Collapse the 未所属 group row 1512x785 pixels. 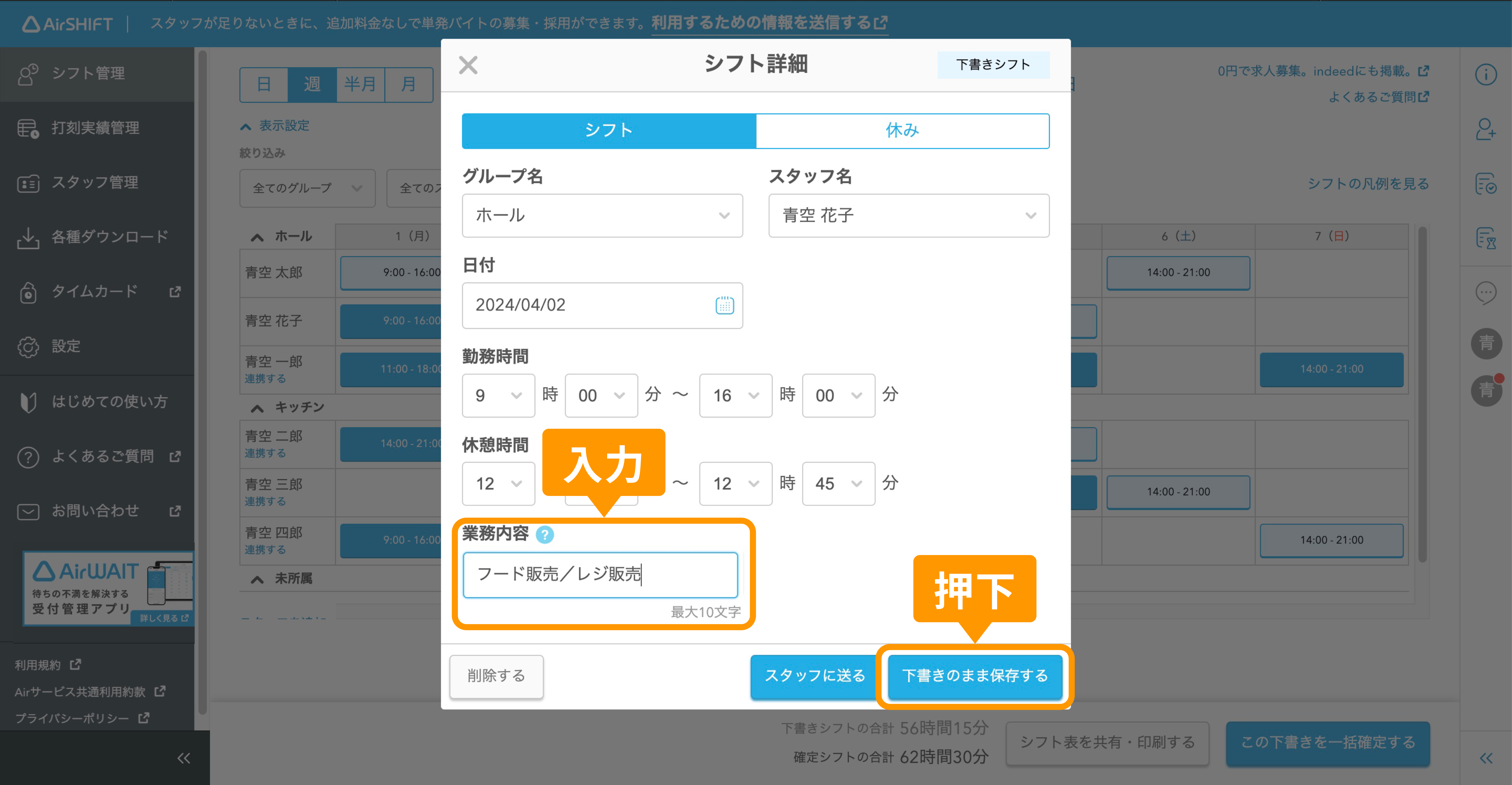[x=257, y=580]
